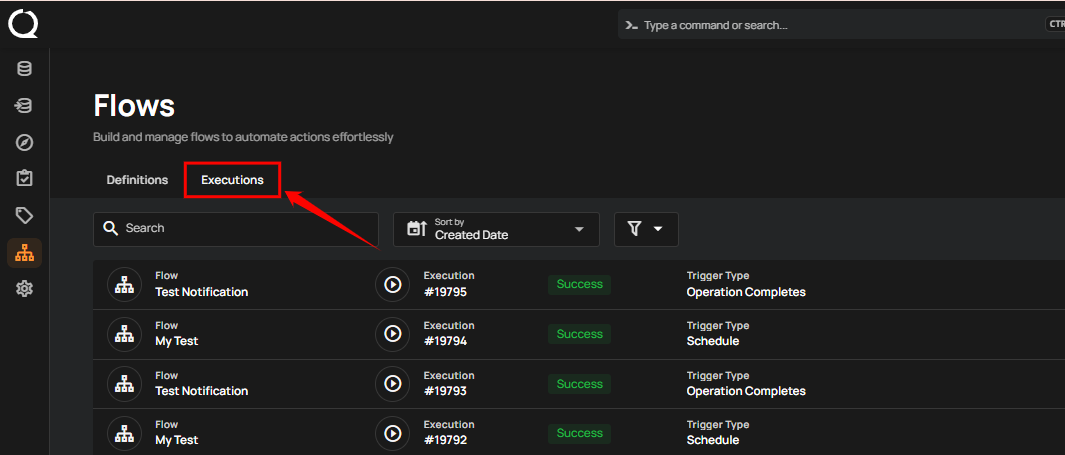This screenshot has width=1065, height=455.
Task: Select the Executions tab
Action: click(x=232, y=180)
